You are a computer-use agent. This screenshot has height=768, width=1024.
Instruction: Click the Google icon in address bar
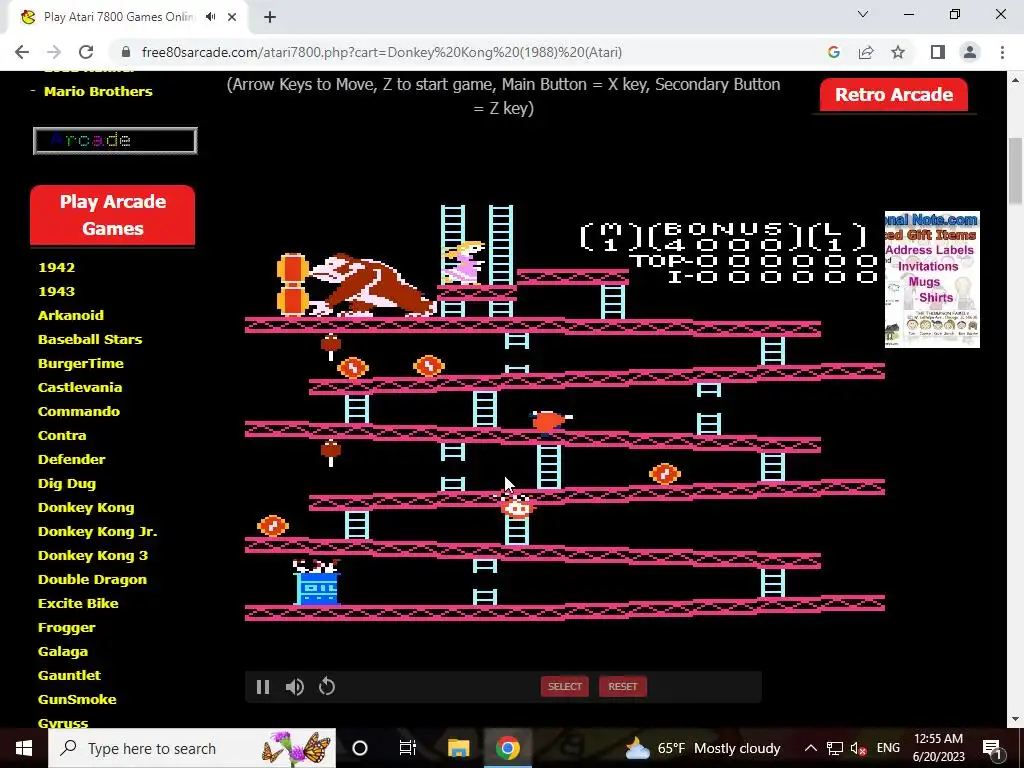833,52
